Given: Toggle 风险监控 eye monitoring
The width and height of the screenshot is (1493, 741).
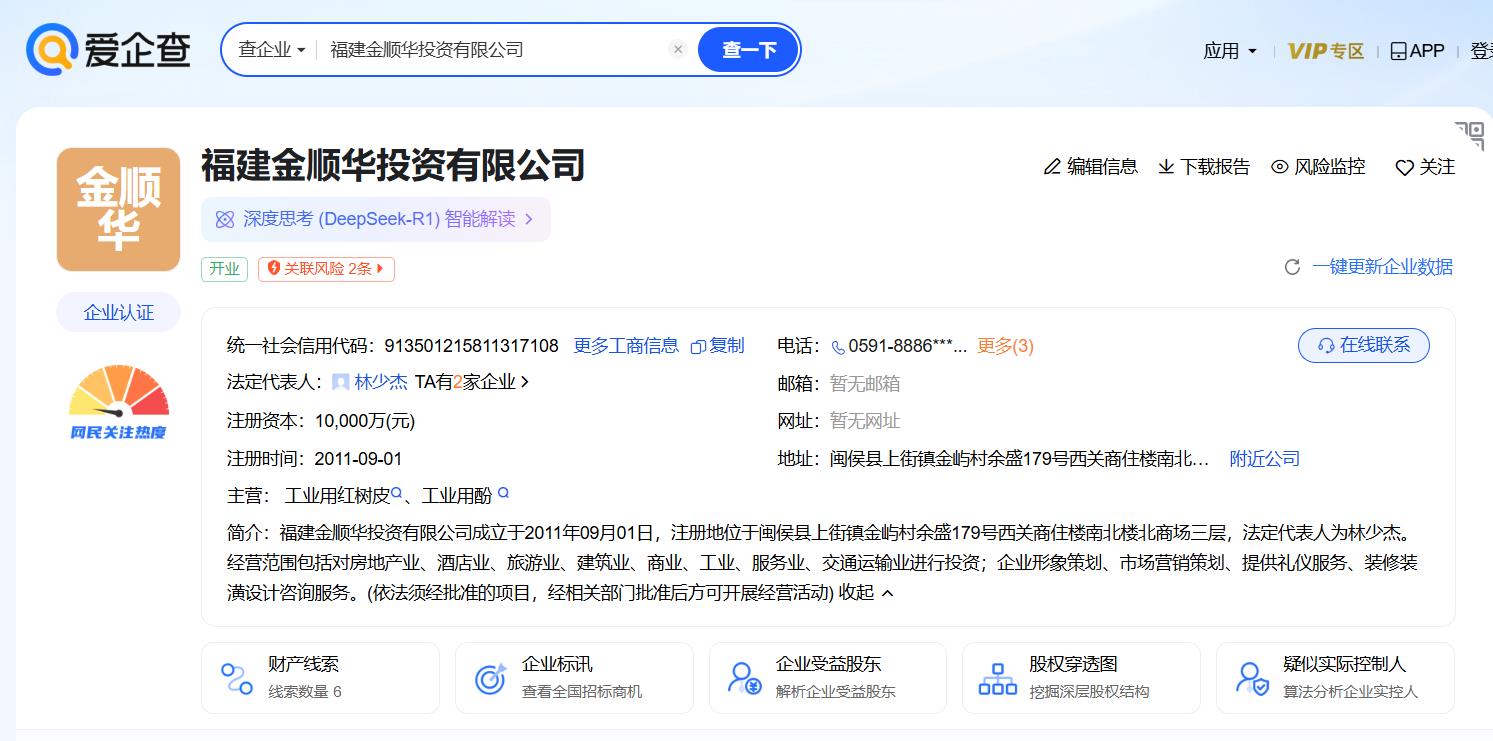Looking at the screenshot, I should click(1318, 167).
